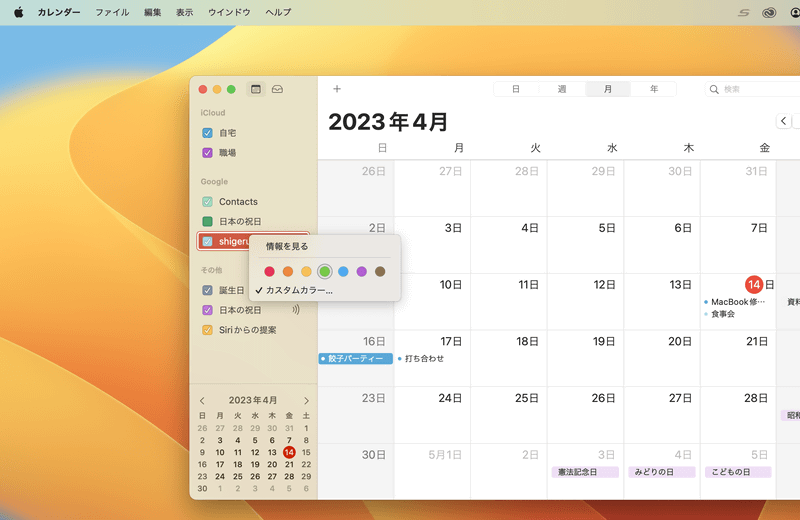Select 14 in the mini calendar
This screenshot has height=520, width=800.
point(289,452)
